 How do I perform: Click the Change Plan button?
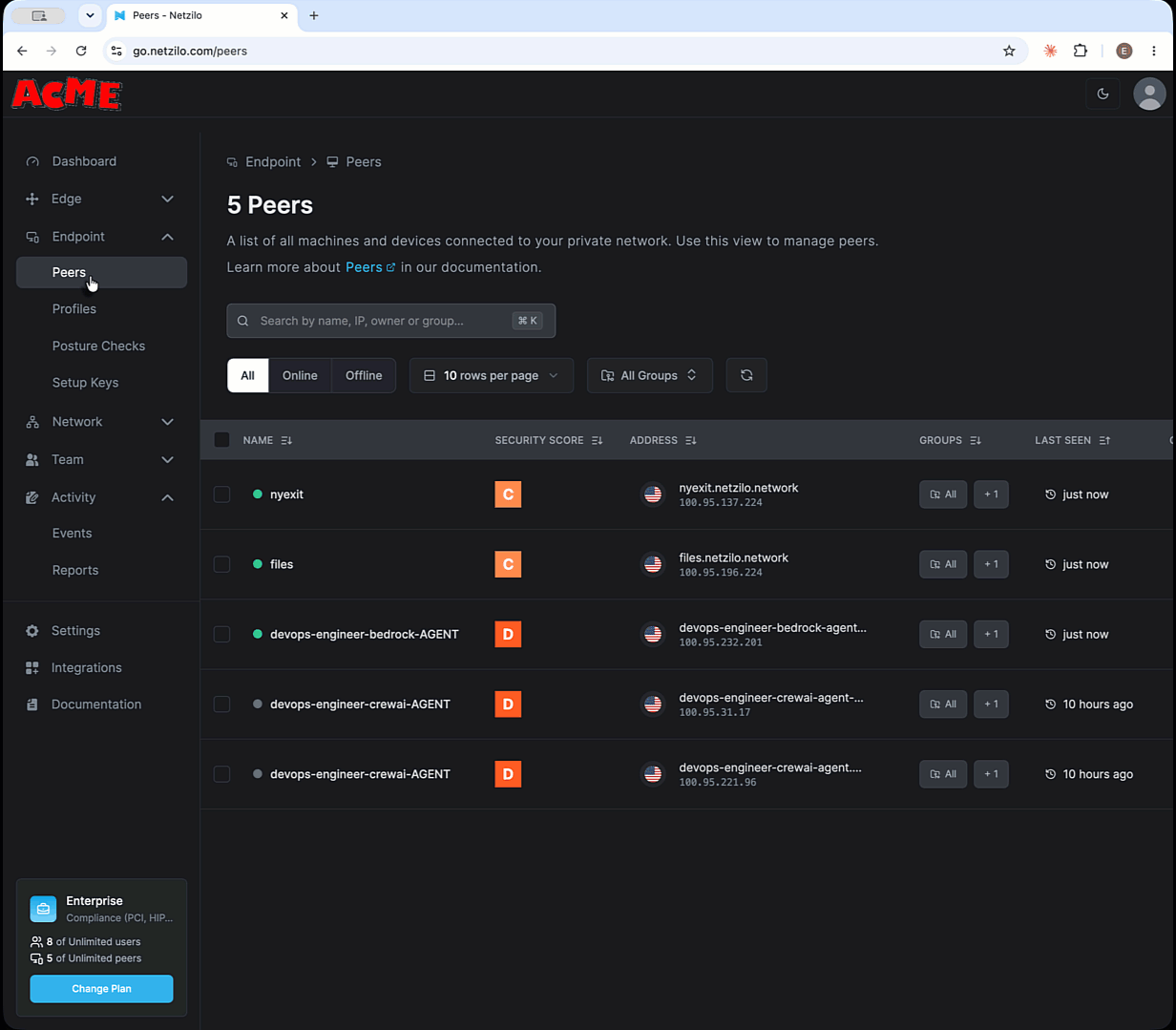pyautogui.click(x=101, y=989)
